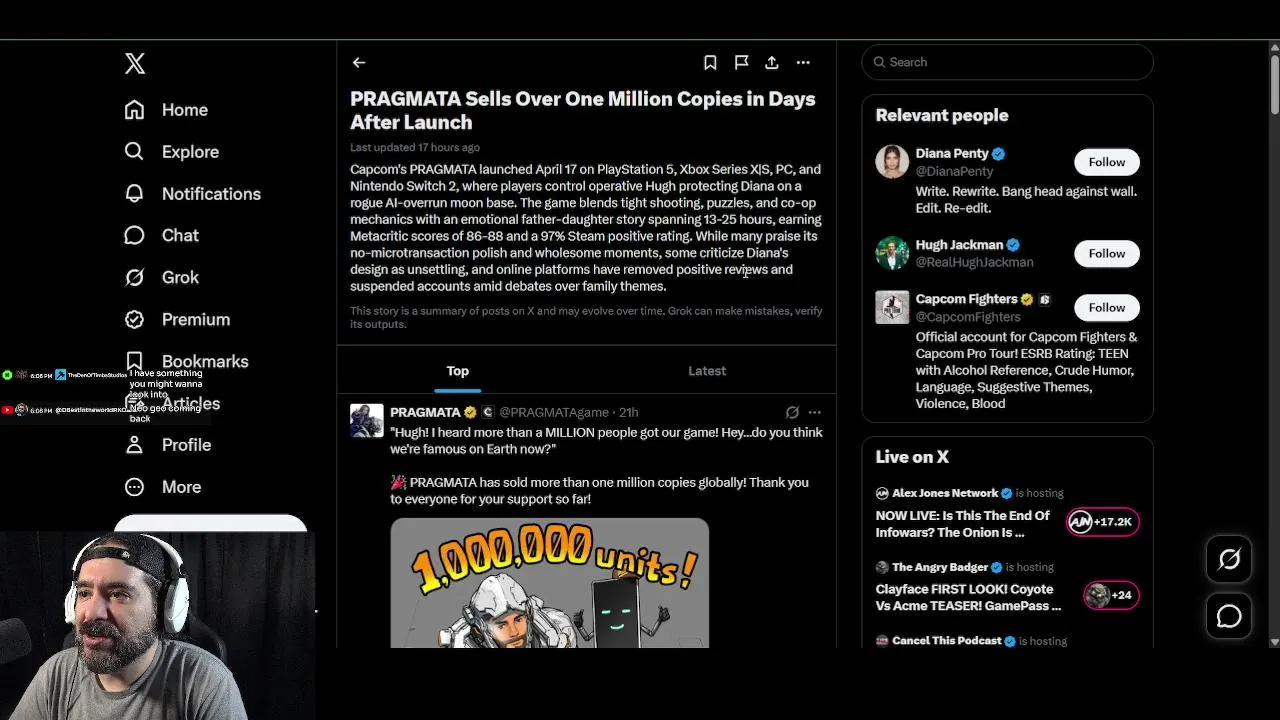Open story options three-dot menu
The image size is (1280, 720).
pos(803,62)
